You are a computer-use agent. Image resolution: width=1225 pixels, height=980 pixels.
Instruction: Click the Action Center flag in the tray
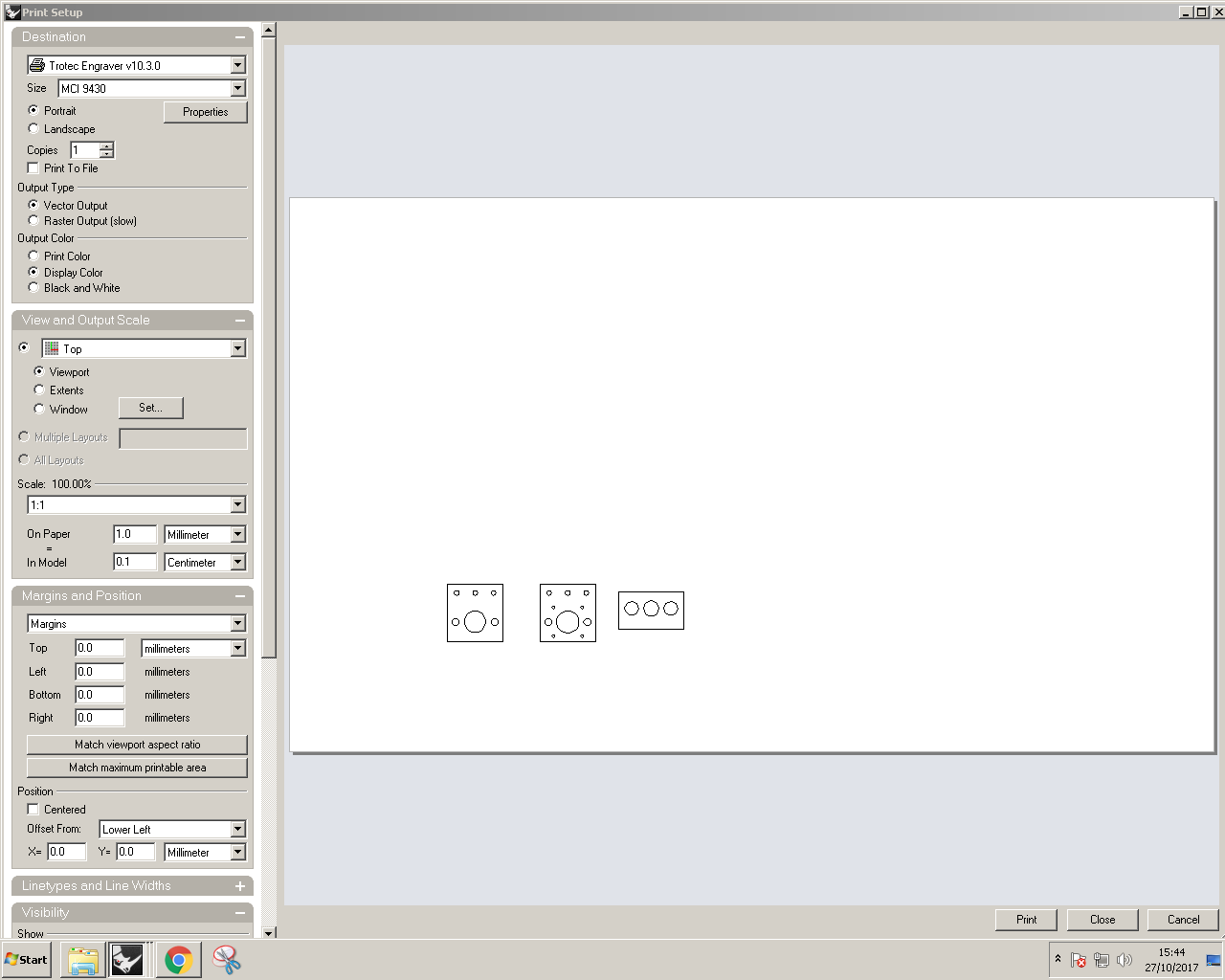pyautogui.click(x=1078, y=959)
